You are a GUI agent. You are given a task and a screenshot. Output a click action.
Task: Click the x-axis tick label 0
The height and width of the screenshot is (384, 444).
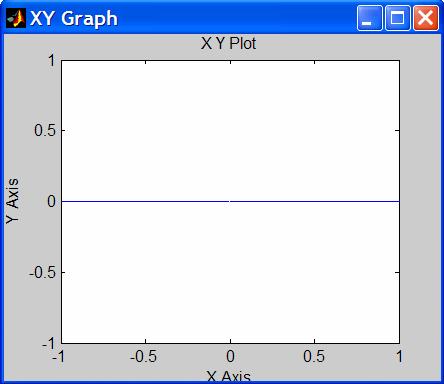coord(230,357)
